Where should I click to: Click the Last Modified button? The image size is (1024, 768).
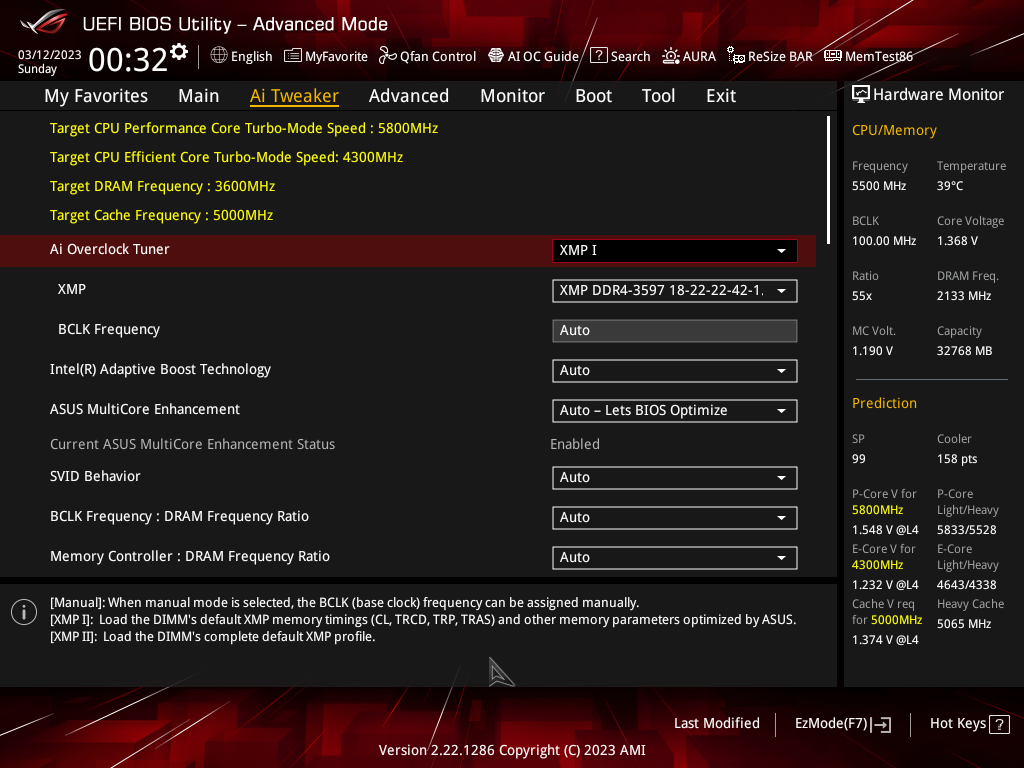coord(716,724)
